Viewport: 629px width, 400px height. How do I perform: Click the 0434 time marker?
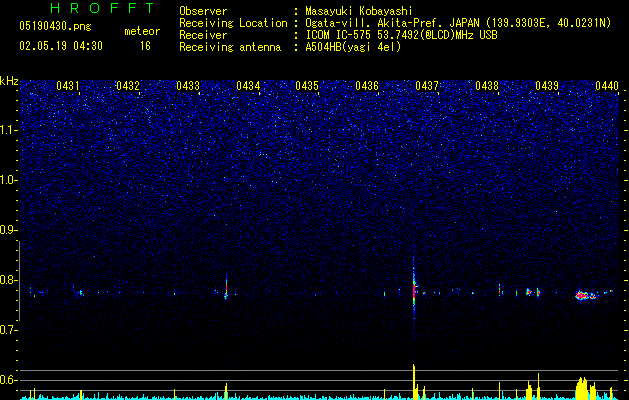click(x=248, y=86)
